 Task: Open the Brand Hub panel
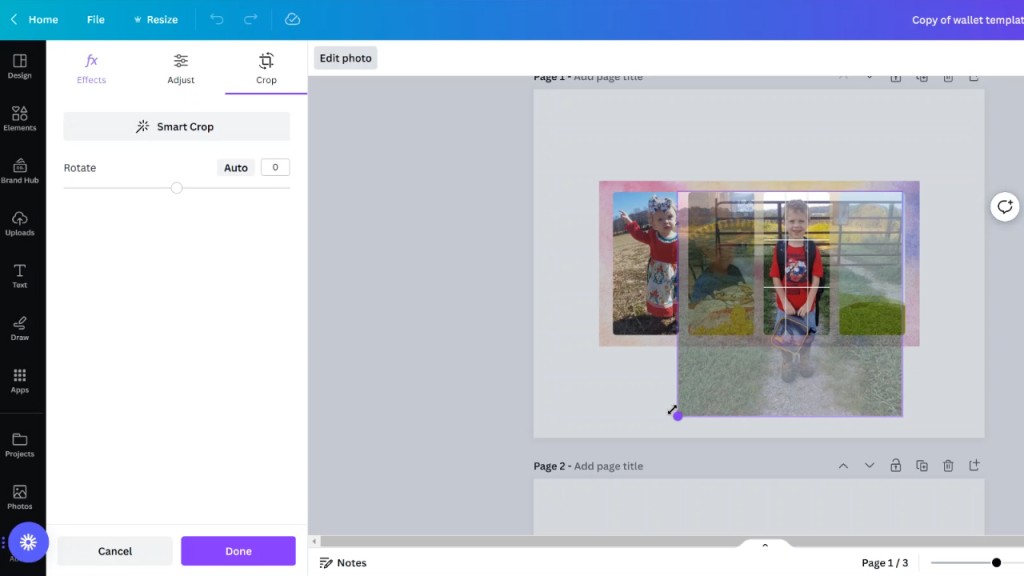(x=20, y=169)
